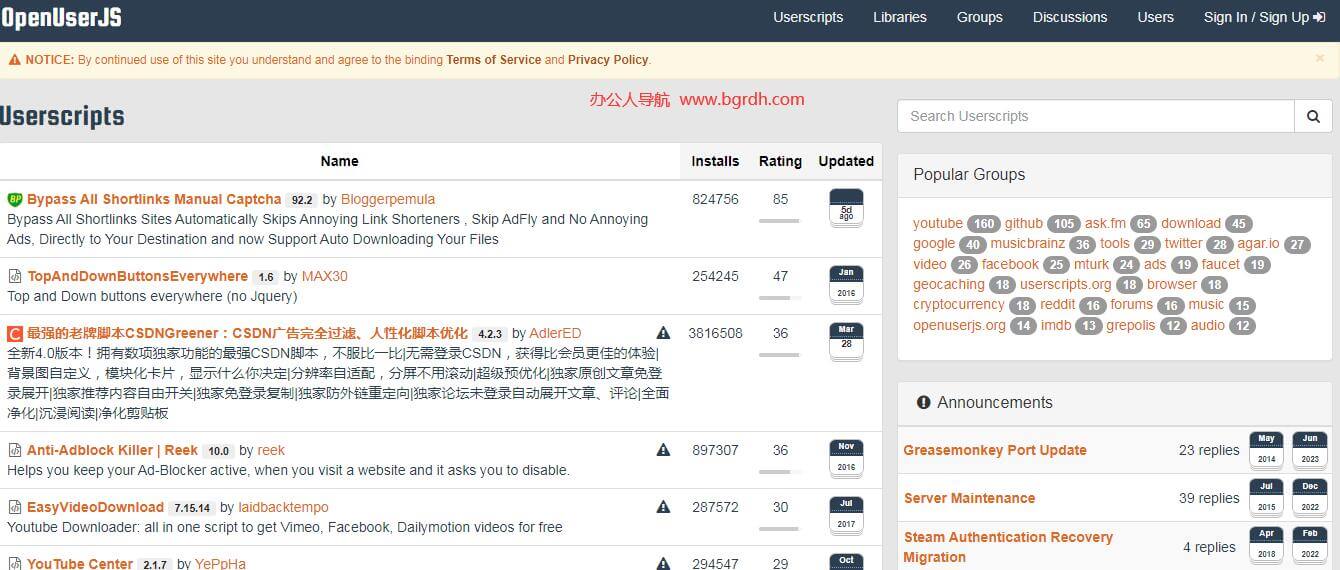The width and height of the screenshot is (1340, 570).
Task: Click the Bypass All Shortlinks script icon
Action: (15, 199)
